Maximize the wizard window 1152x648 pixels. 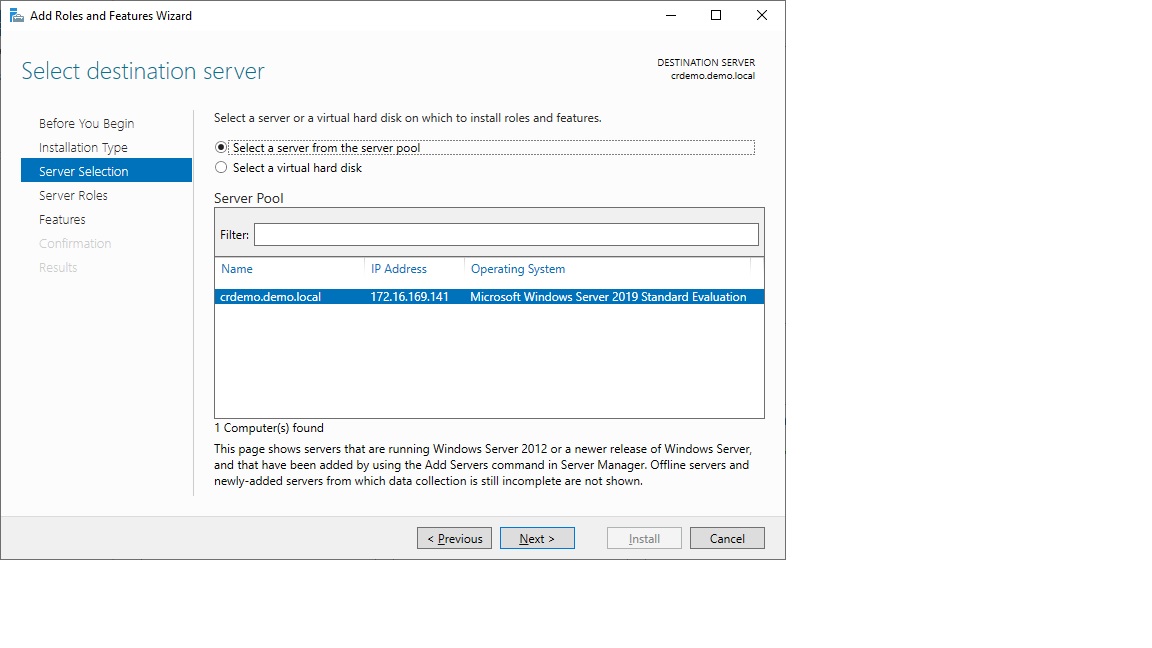click(x=716, y=15)
